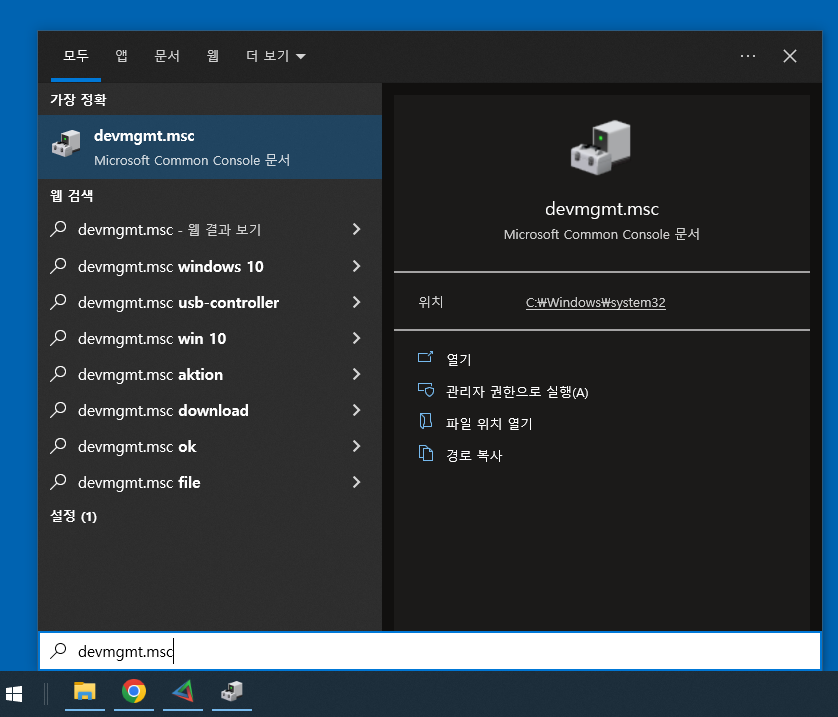This screenshot has height=717, width=838.
Task: Launch Google Chrome from the taskbar
Action: coord(134,691)
